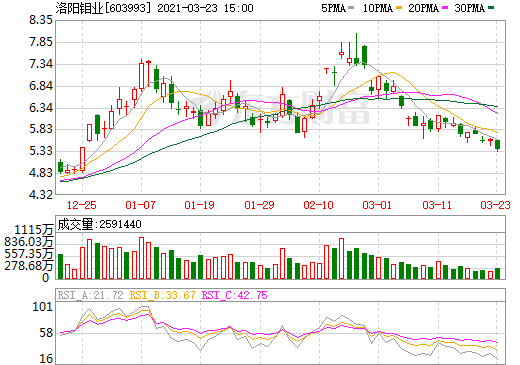Click the 6.84 price axis label
Image resolution: width=520 pixels, height=365 pixels.
[x=41, y=86]
